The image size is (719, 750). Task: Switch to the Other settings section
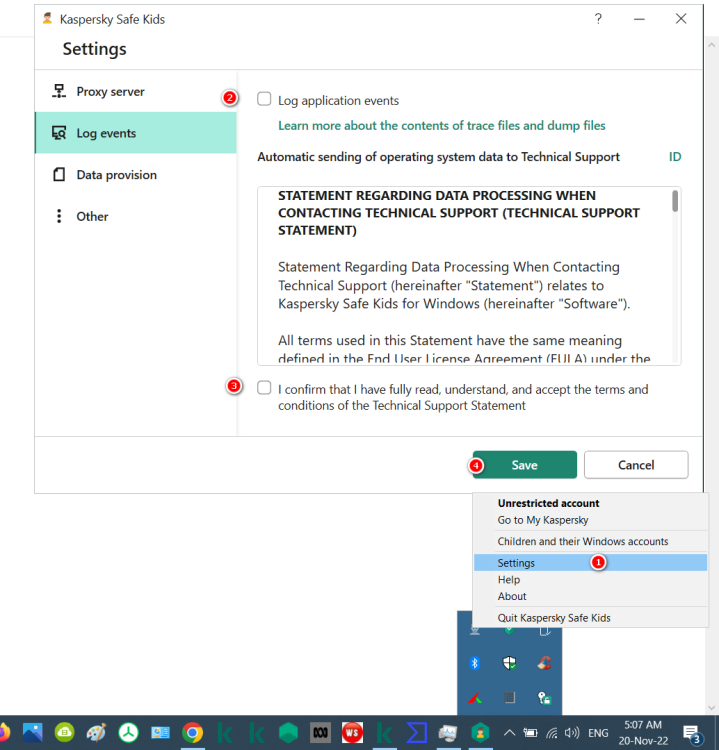tap(136, 216)
